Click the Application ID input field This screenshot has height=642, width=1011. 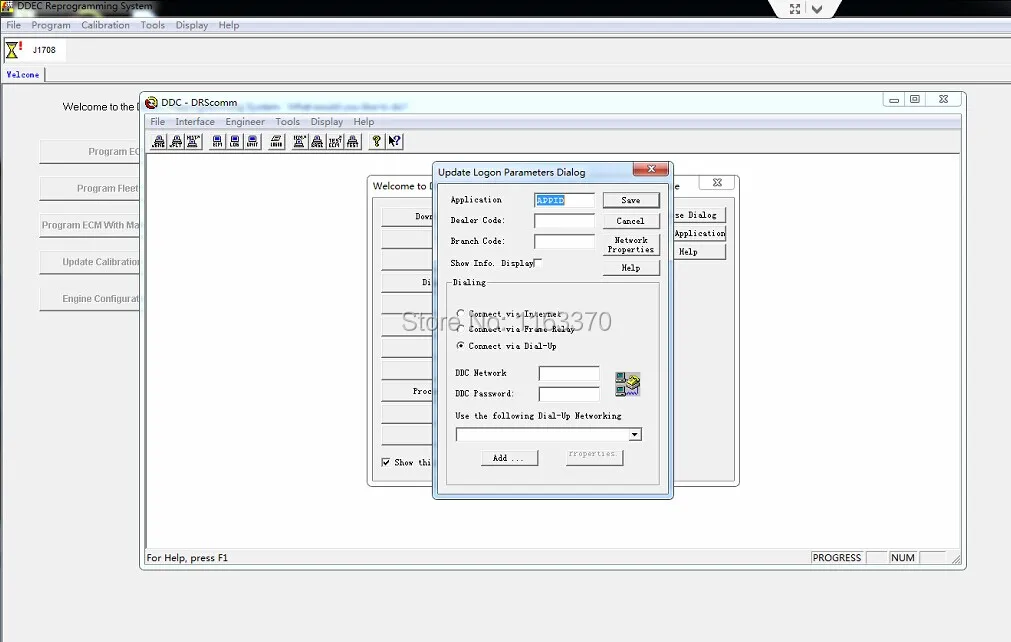(564, 200)
